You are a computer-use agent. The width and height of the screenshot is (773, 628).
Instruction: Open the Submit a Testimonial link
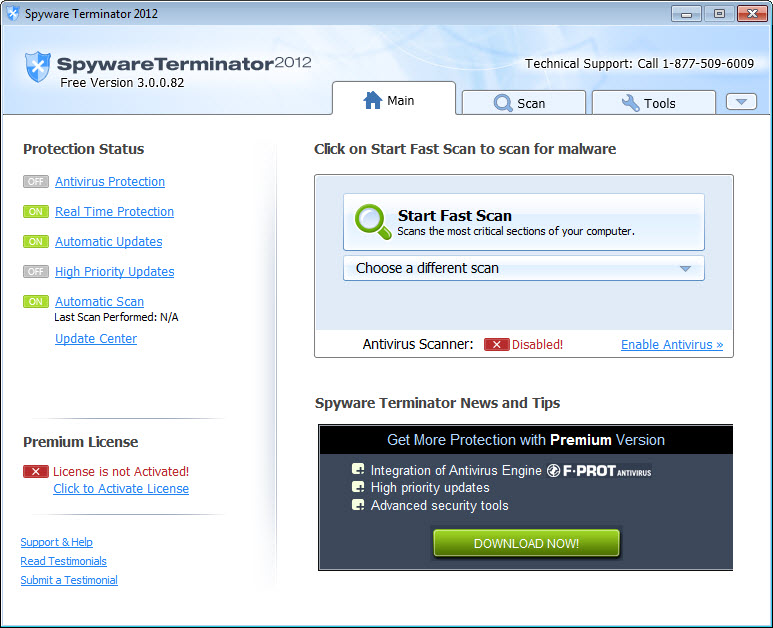(x=69, y=580)
